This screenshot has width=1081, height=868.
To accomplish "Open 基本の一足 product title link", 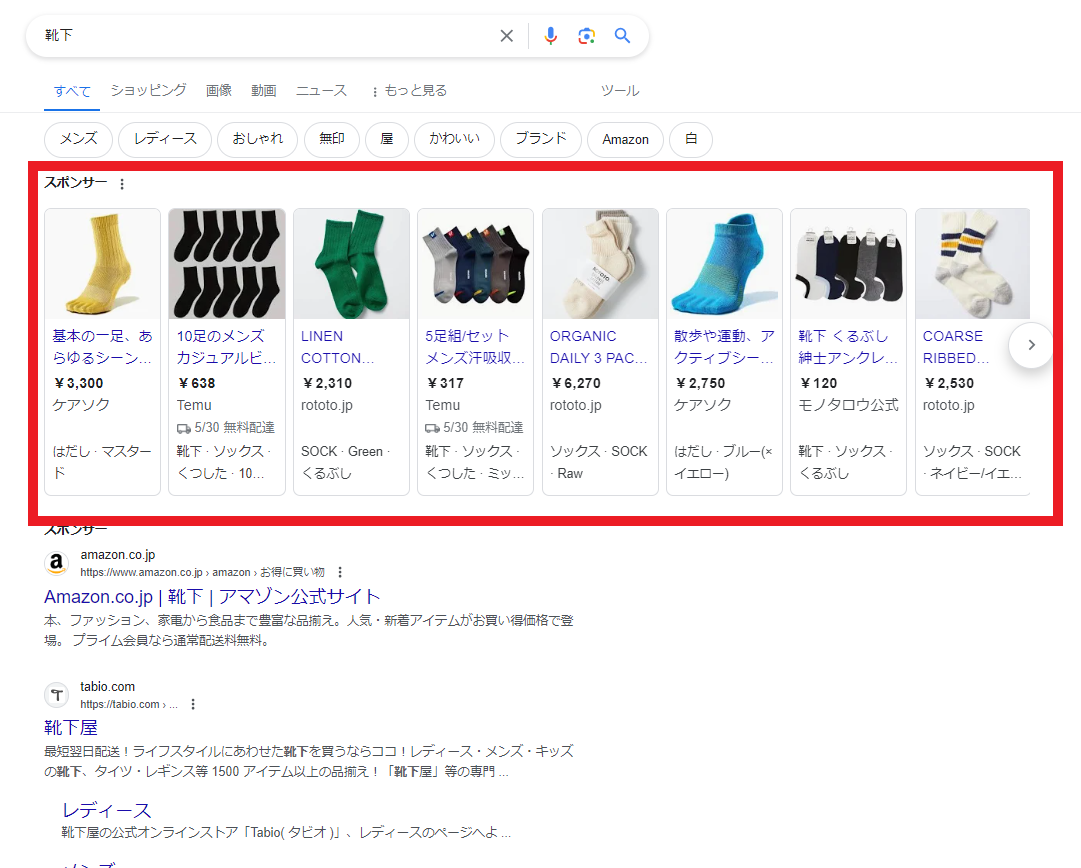I will point(102,347).
